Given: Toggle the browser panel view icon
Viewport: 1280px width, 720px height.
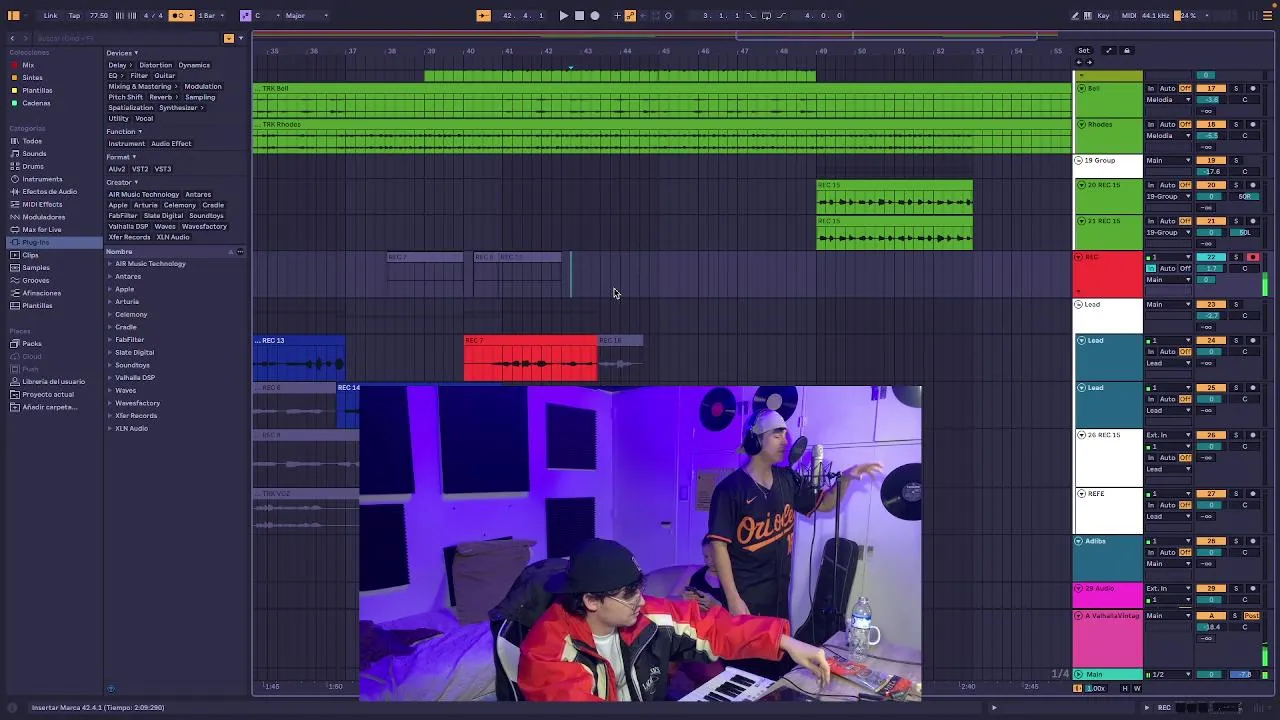Looking at the screenshot, I should [x=14, y=15].
